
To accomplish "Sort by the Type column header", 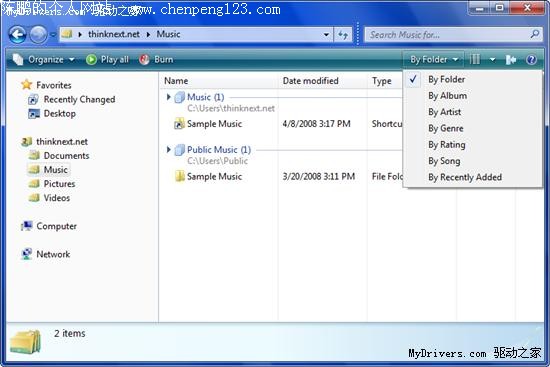I will click(385, 81).
